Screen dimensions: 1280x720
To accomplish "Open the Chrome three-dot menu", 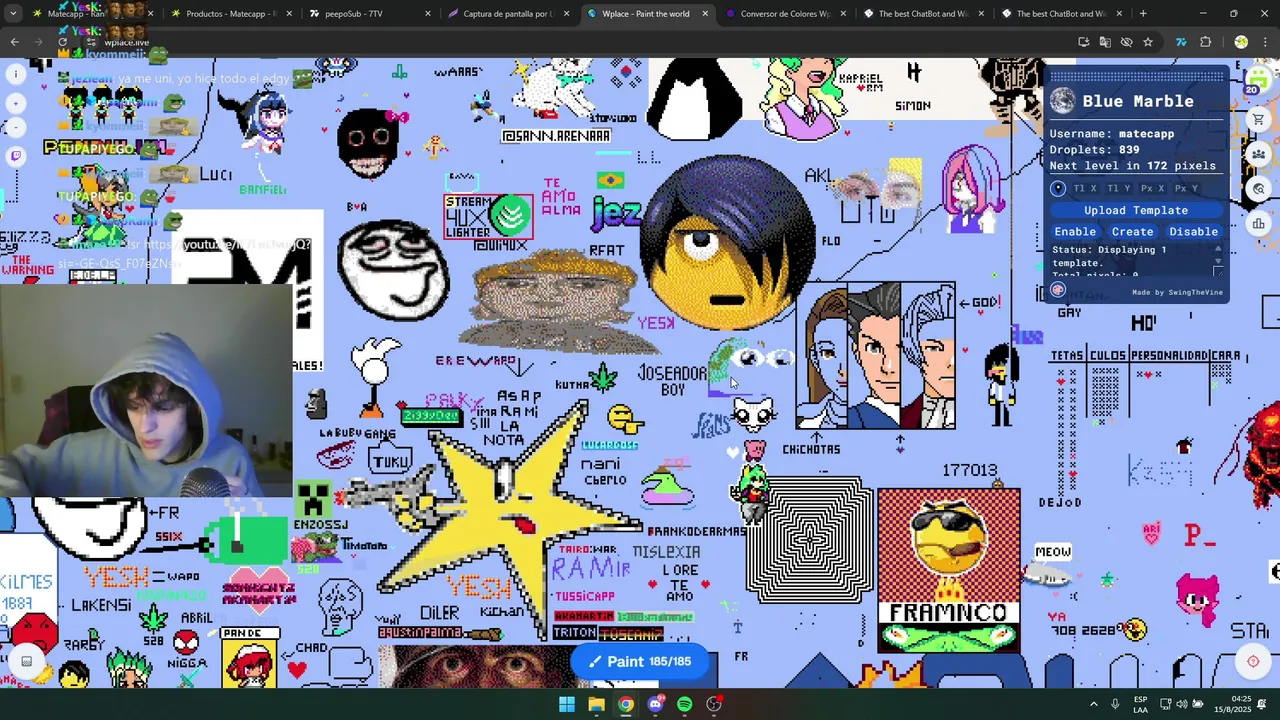I will tap(1265, 42).
